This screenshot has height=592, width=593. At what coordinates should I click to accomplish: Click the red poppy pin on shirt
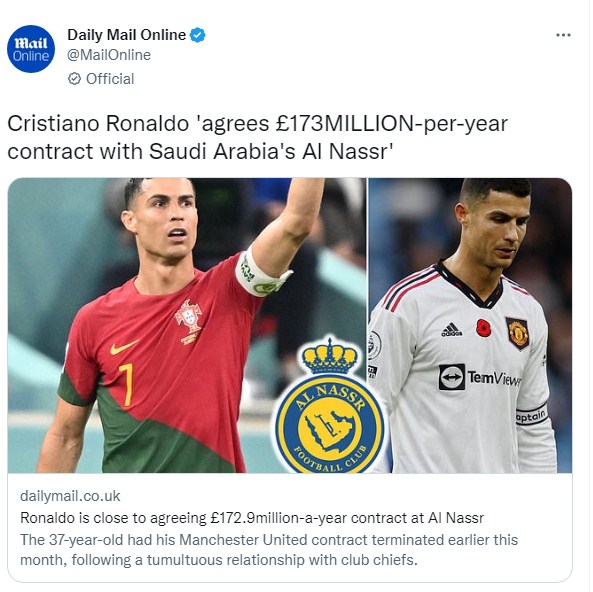(x=483, y=328)
